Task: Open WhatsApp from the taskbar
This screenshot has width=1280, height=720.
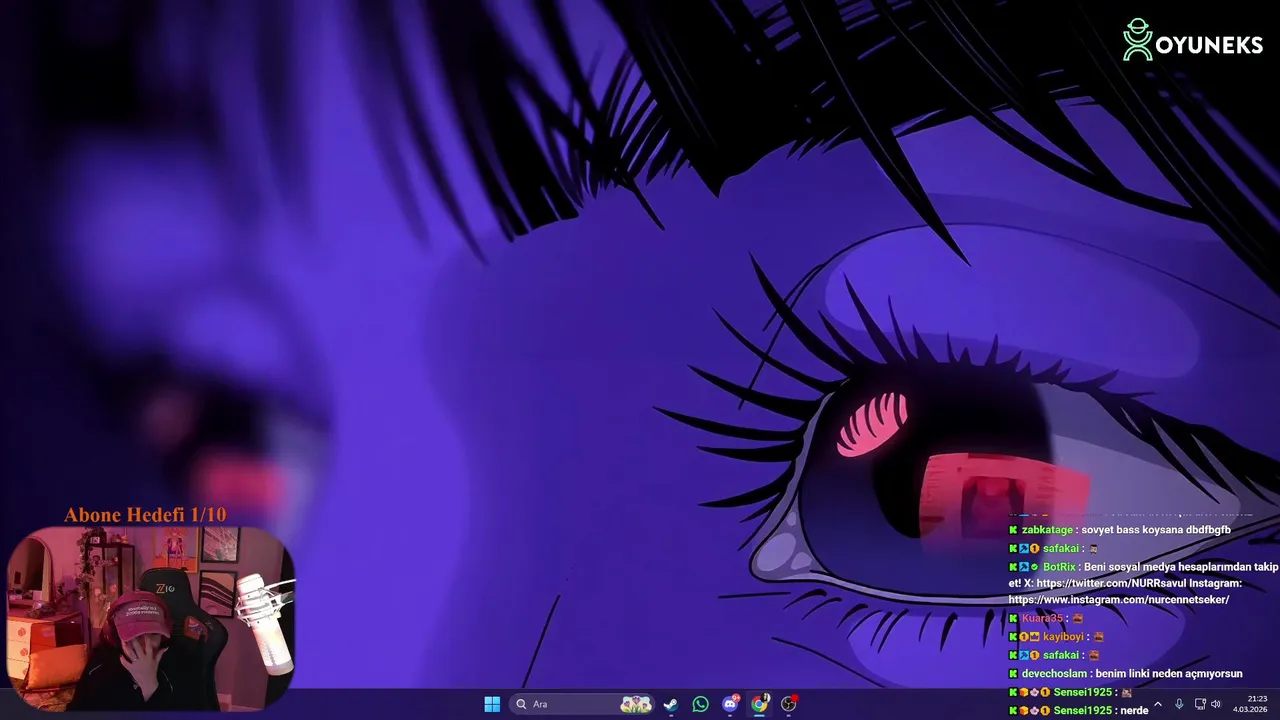Action: click(x=700, y=704)
